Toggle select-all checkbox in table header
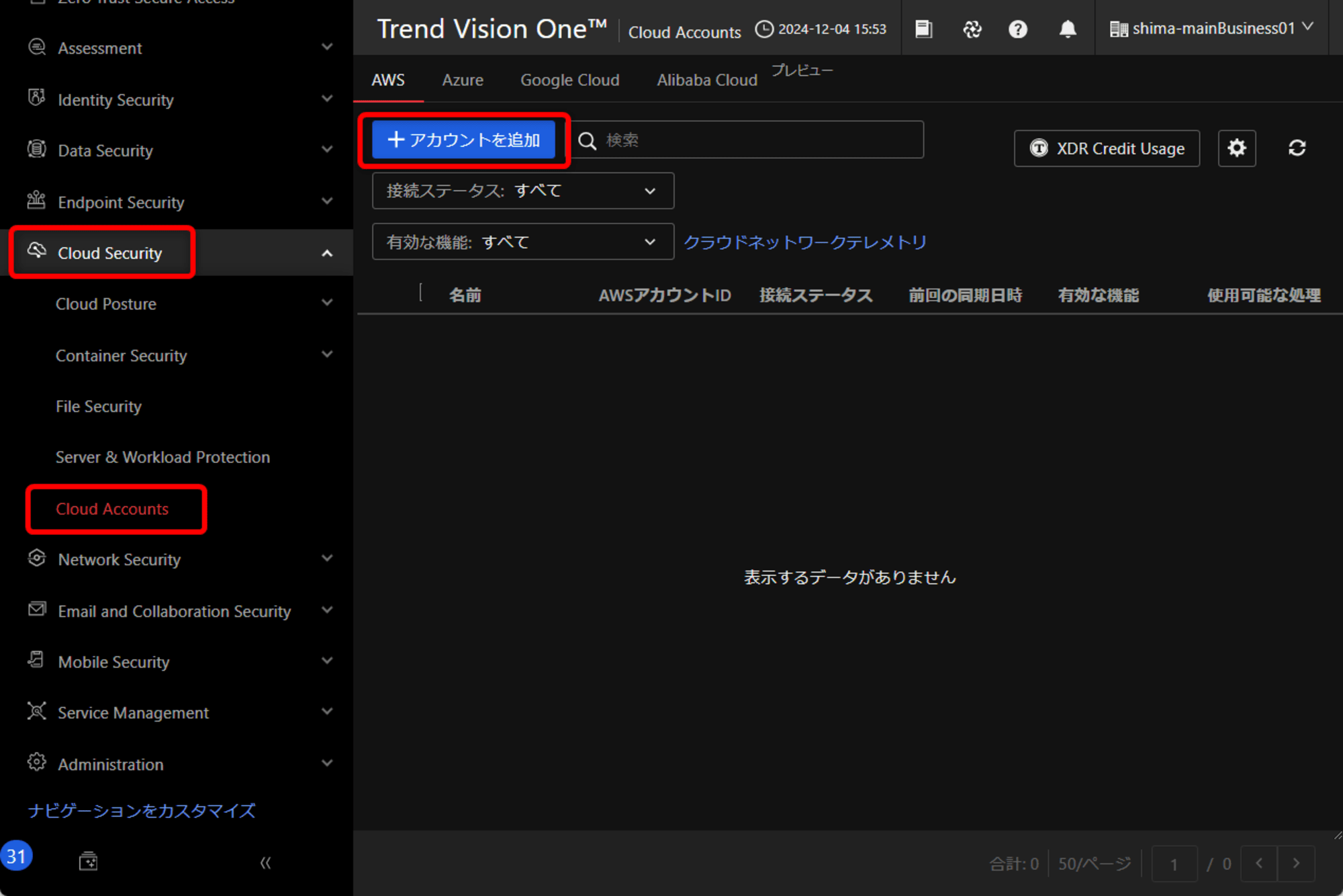 [x=421, y=293]
